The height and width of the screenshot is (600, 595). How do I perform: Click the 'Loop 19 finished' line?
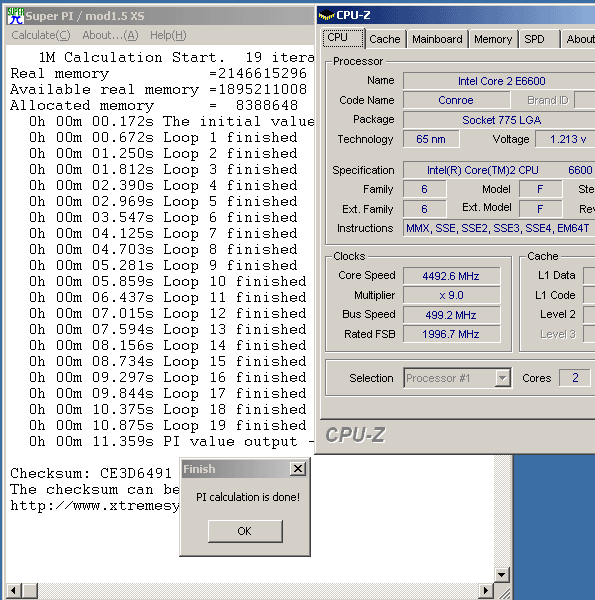coord(168,426)
